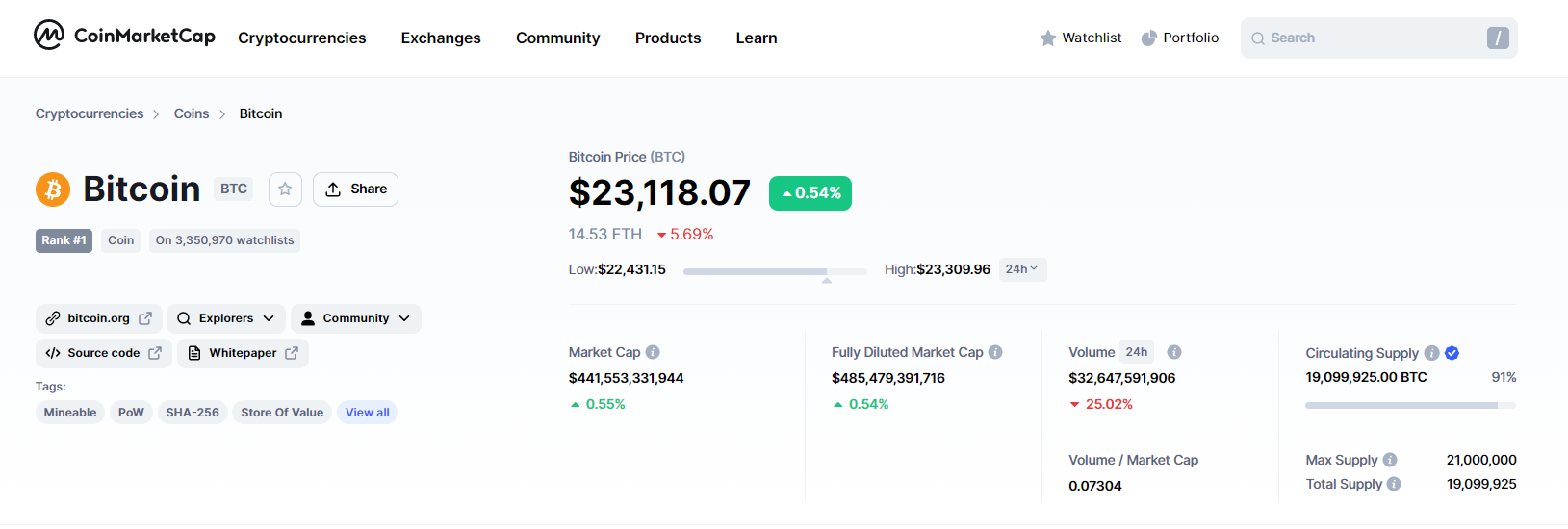
Task: Select the Store Of Value tag
Action: [x=282, y=413]
